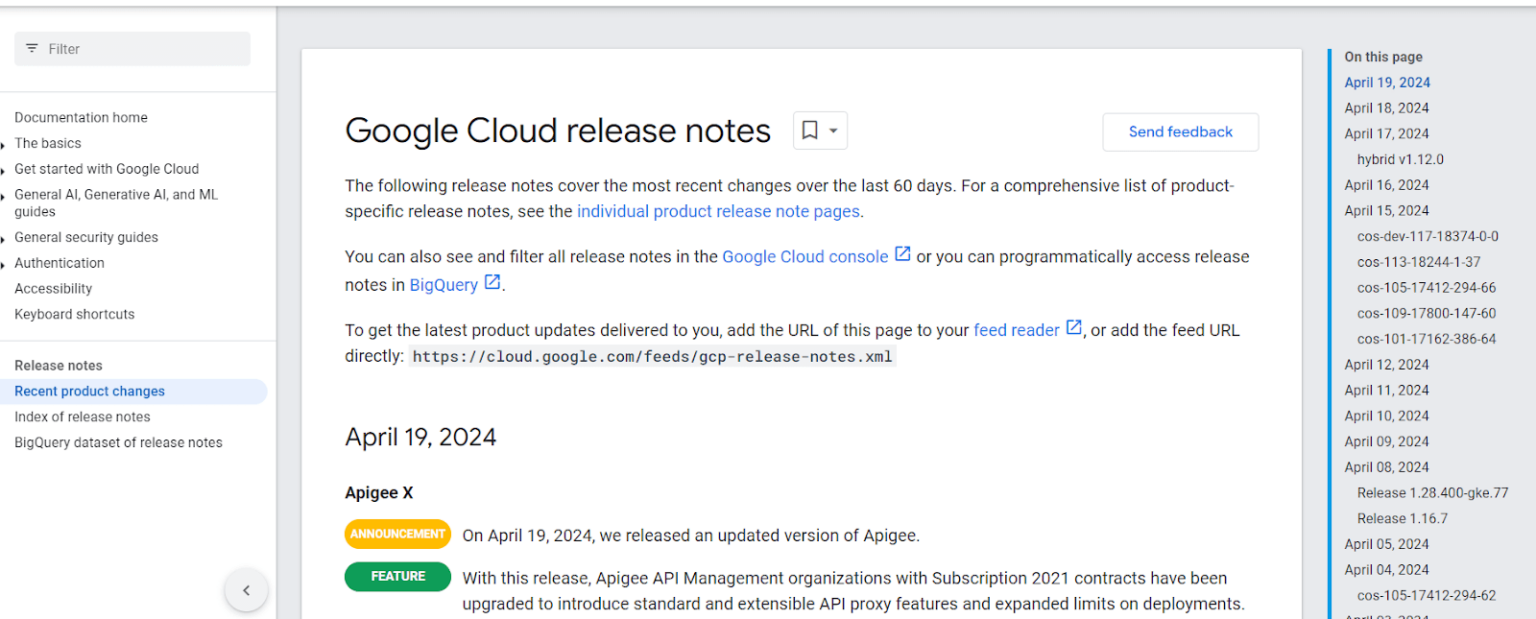Click the bookmark icon beside the page title
1536x619 pixels.
(x=812, y=130)
